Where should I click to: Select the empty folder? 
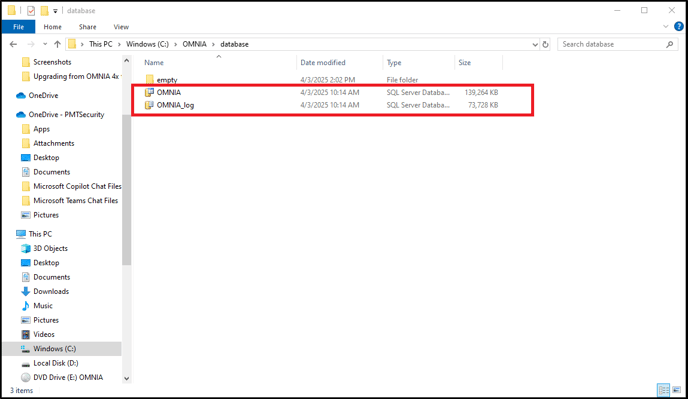tap(167, 80)
